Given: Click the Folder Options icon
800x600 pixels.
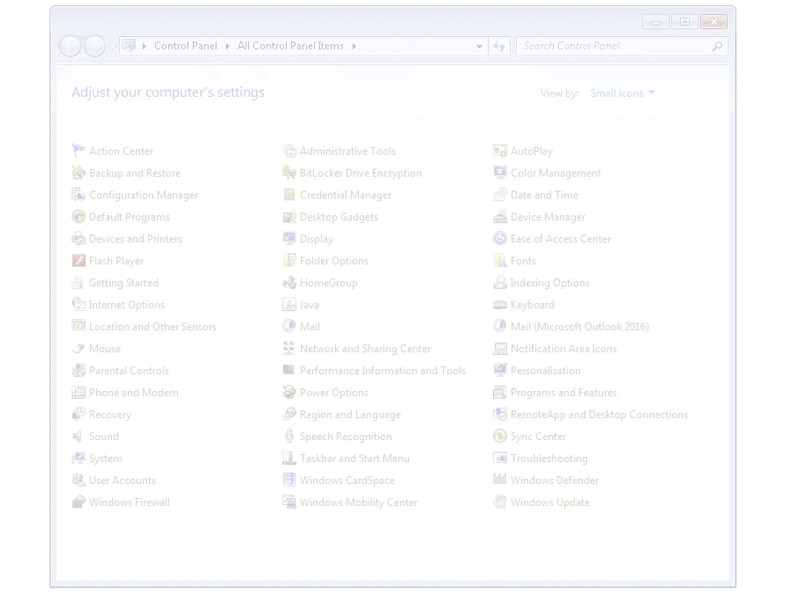Looking at the screenshot, I should pyautogui.click(x=289, y=260).
